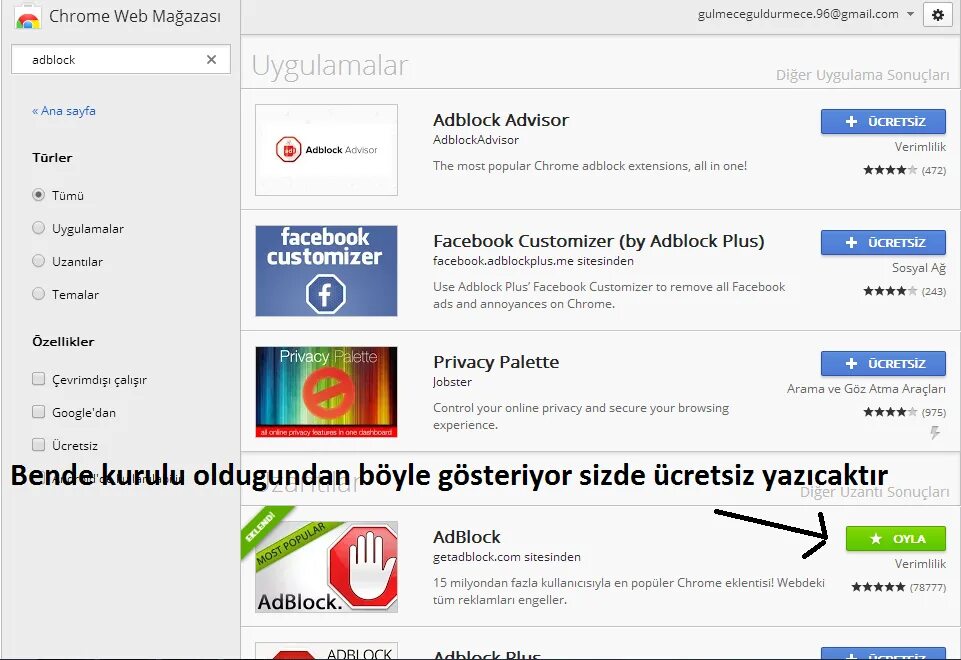Click the Verimlilik label under the OYLA button
The image size is (961, 660).
click(920, 563)
